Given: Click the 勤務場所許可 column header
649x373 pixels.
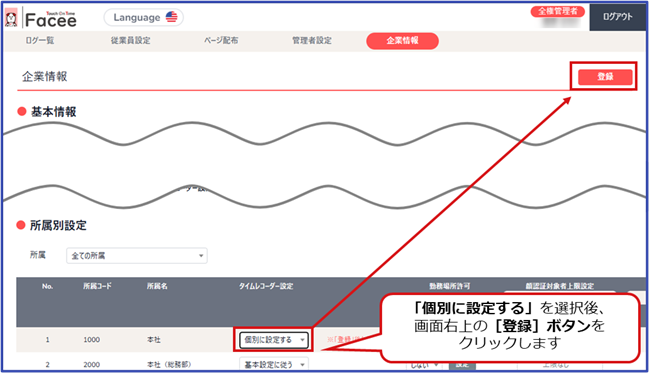Looking at the screenshot, I should coord(449,286).
